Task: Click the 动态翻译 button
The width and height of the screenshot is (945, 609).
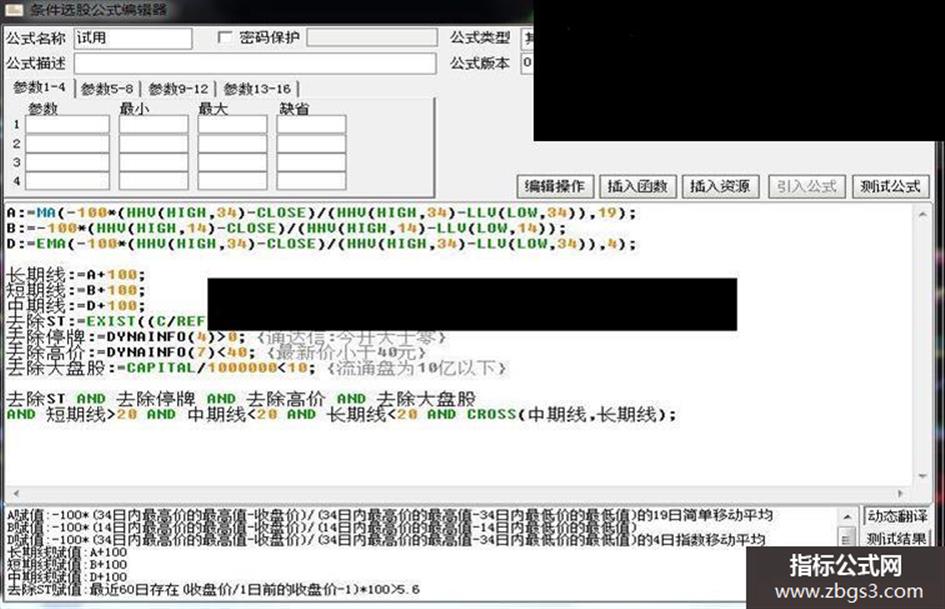Action: click(x=897, y=517)
